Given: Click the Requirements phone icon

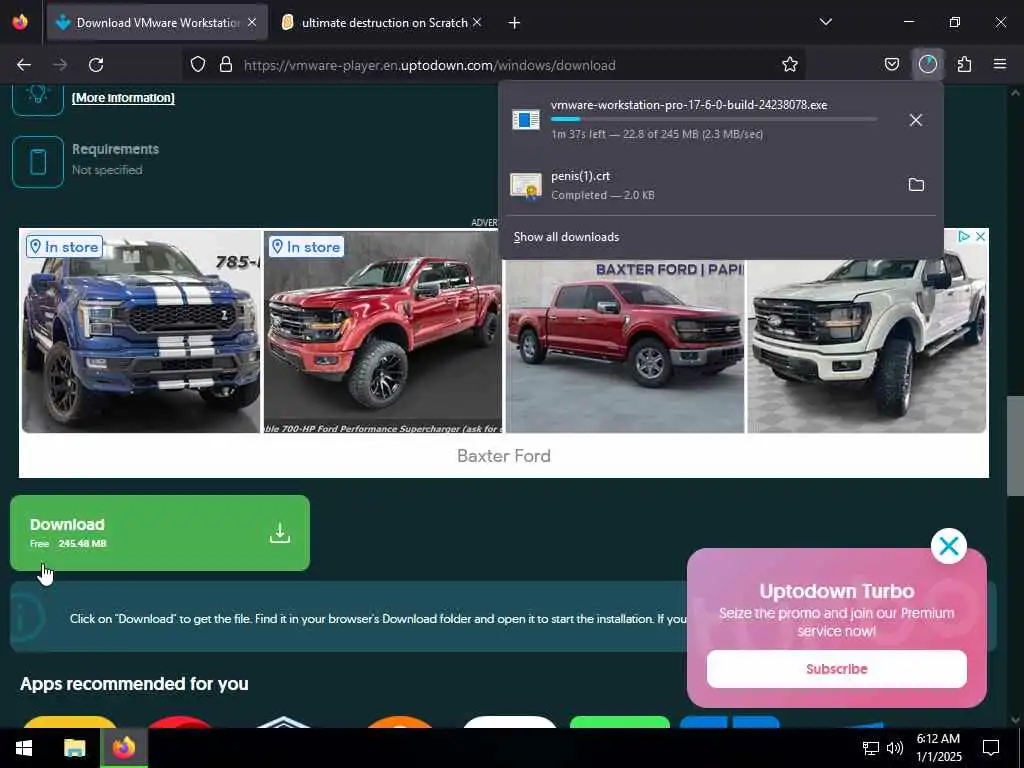Looking at the screenshot, I should click(x=38, y=162).
